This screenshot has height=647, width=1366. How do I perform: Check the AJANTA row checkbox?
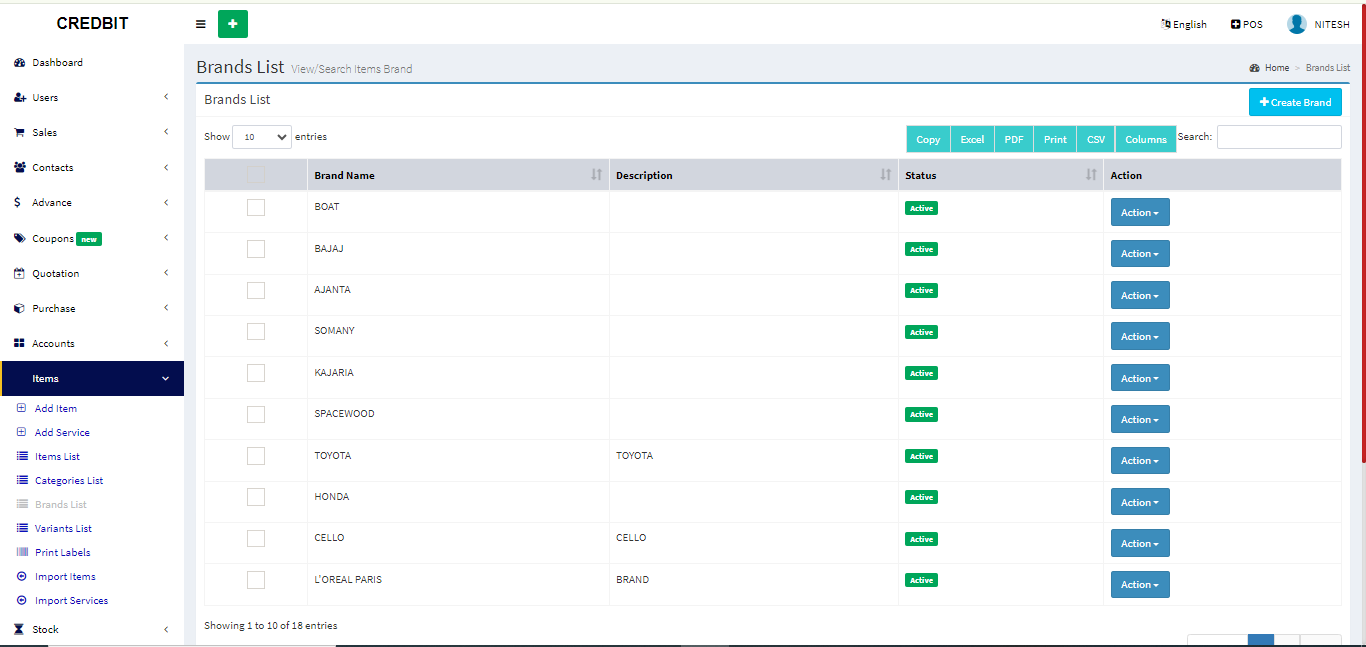256,290
